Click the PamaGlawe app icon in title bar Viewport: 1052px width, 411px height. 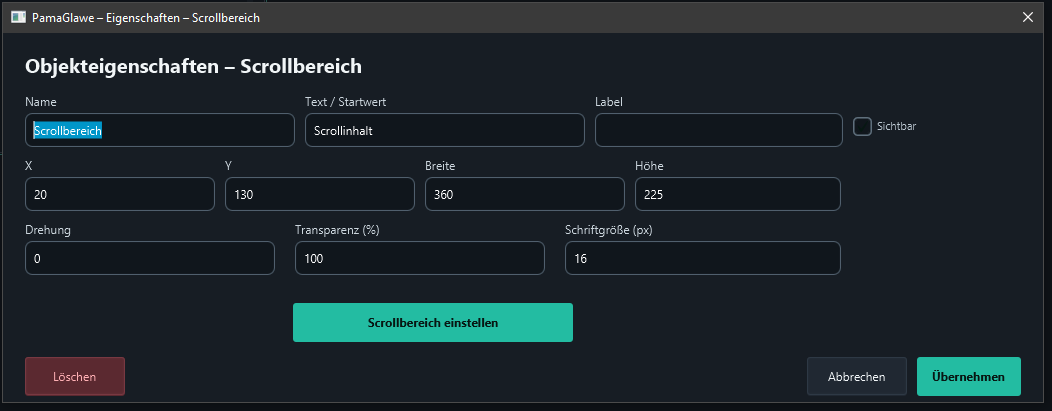tap(19, 17)
